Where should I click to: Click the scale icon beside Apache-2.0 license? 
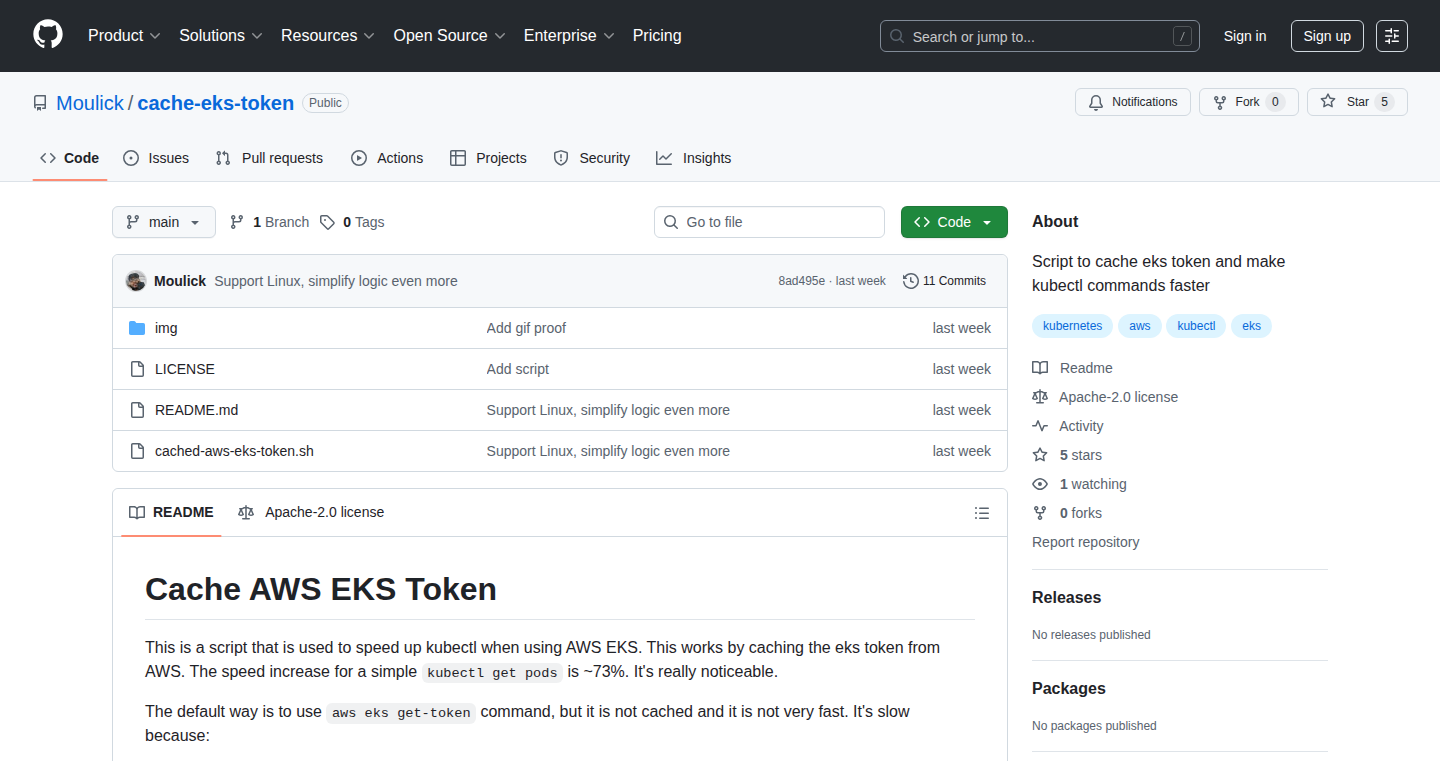click(1040, 397)
